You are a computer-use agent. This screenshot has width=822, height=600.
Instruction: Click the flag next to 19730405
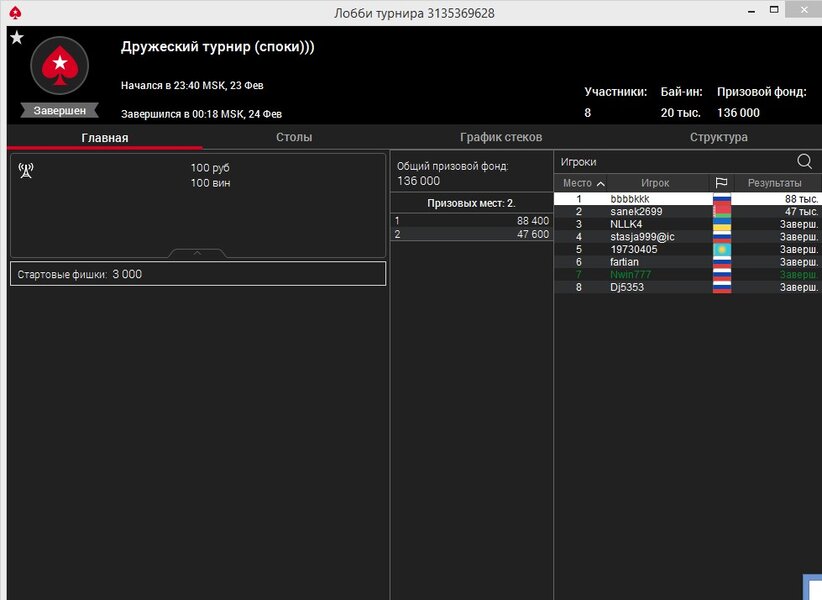tap(721, 249)
